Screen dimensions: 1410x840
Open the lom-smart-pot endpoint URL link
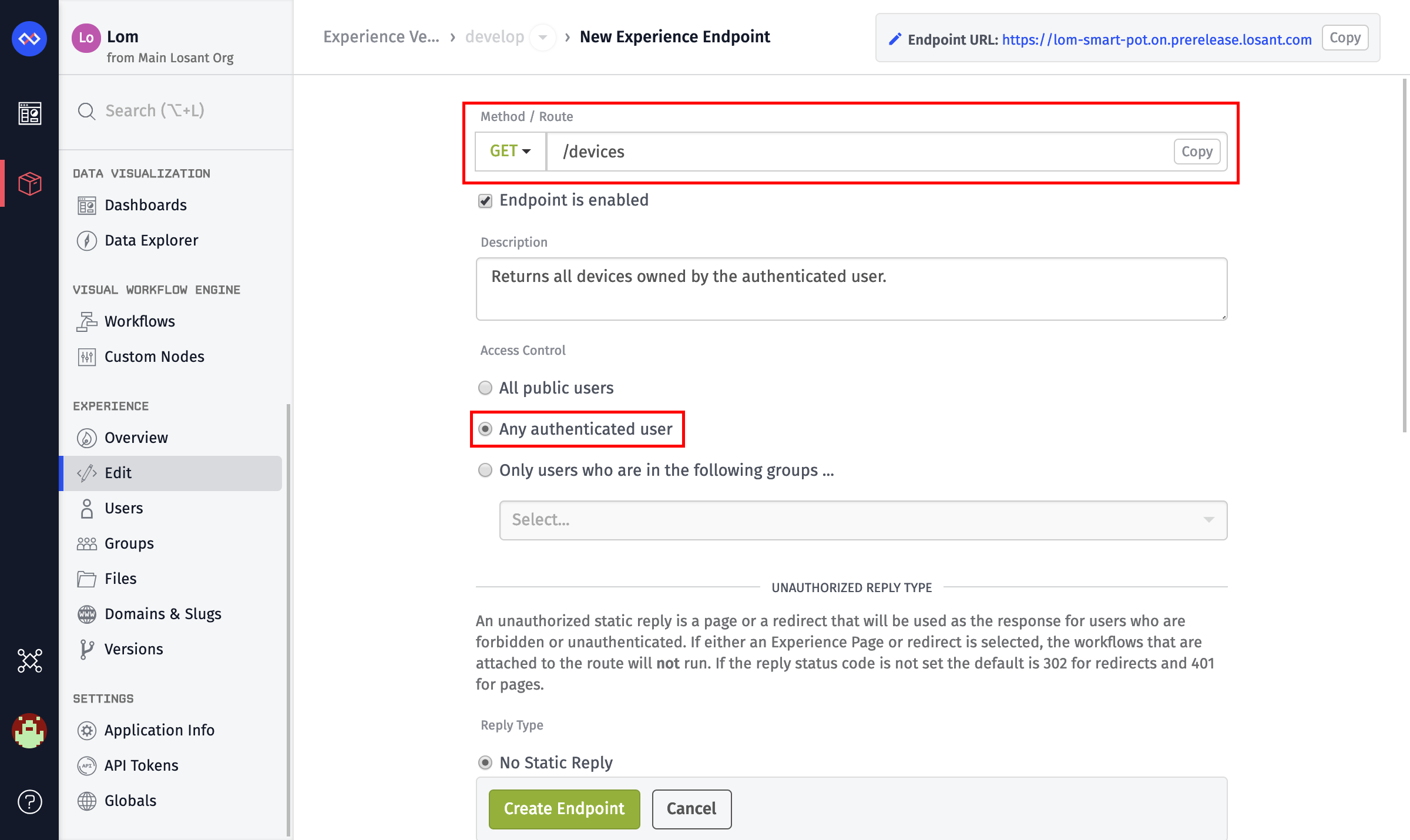click(1157, 39)
